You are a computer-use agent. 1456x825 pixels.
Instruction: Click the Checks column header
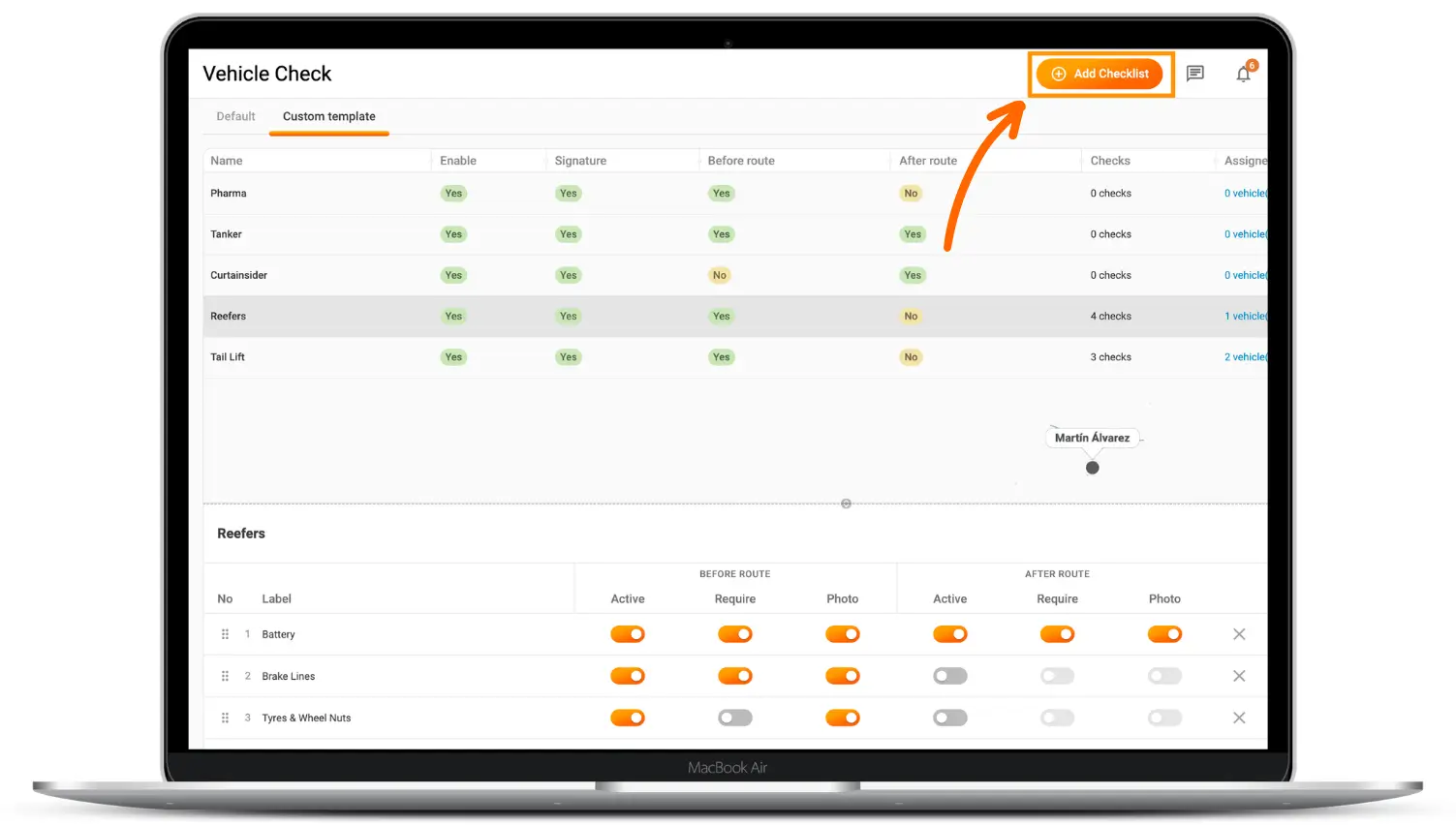[1110, 161]
